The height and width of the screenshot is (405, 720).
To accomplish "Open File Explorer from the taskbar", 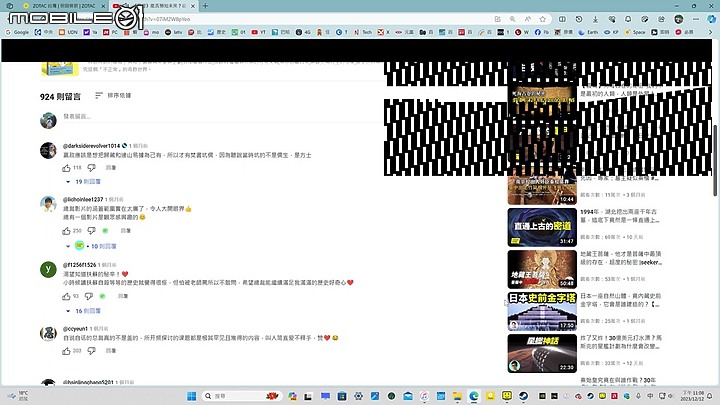I will coord(457,396).
